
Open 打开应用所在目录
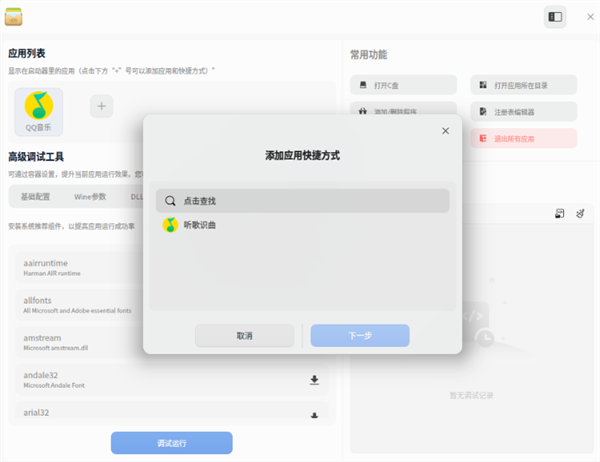click(x=523, y=85)
